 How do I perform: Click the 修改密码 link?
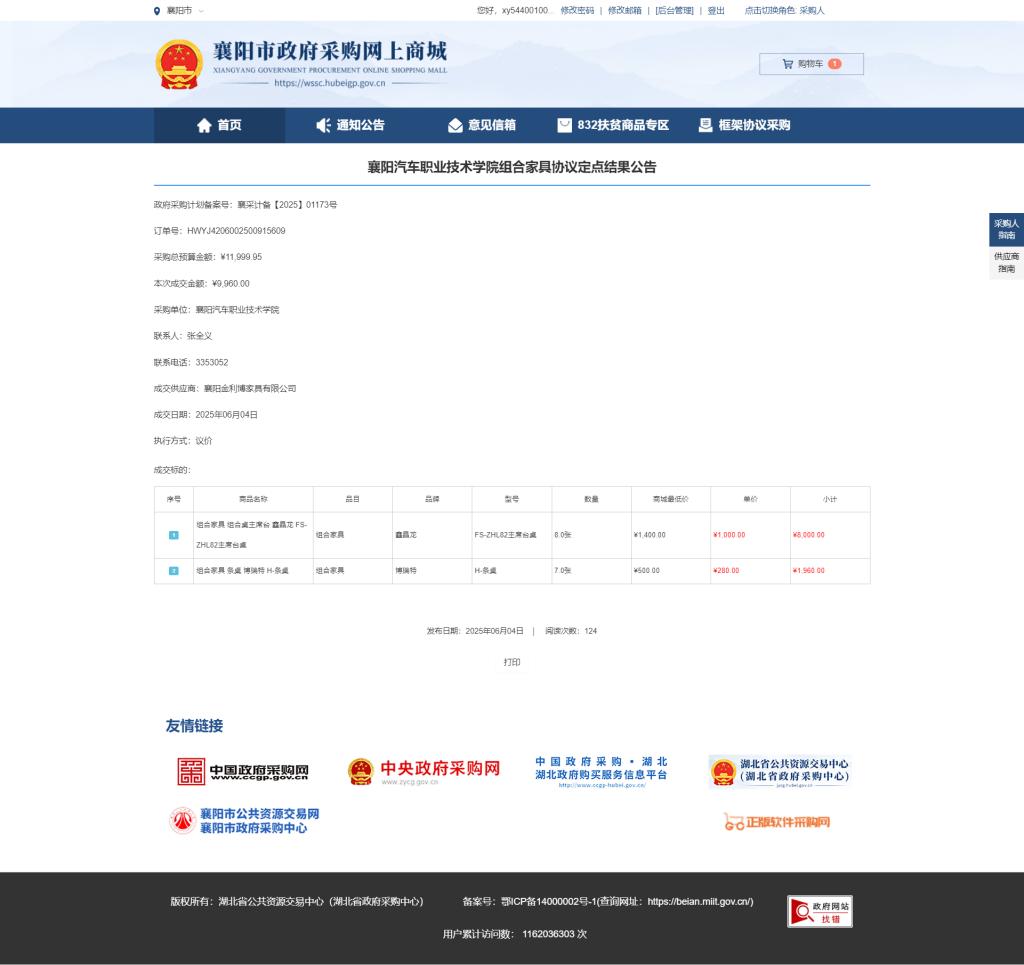tap(577, 11)
